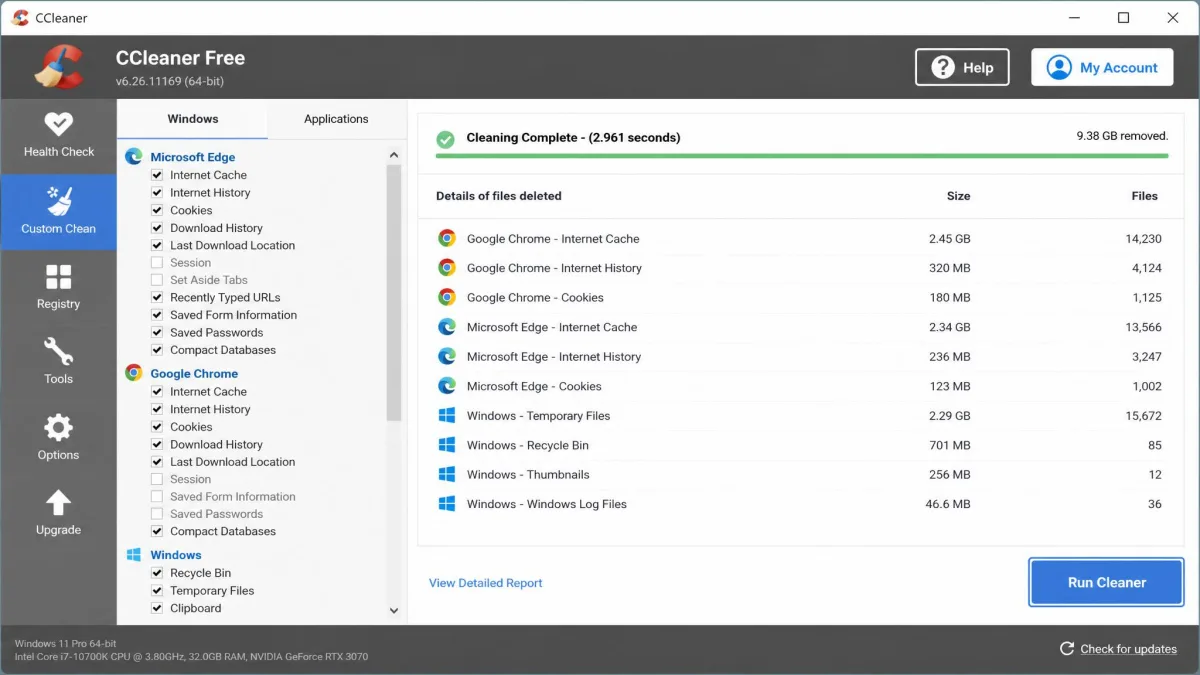Open the Options gear section
Screen dimensions: 1200x675
click(x=58, y=438)
